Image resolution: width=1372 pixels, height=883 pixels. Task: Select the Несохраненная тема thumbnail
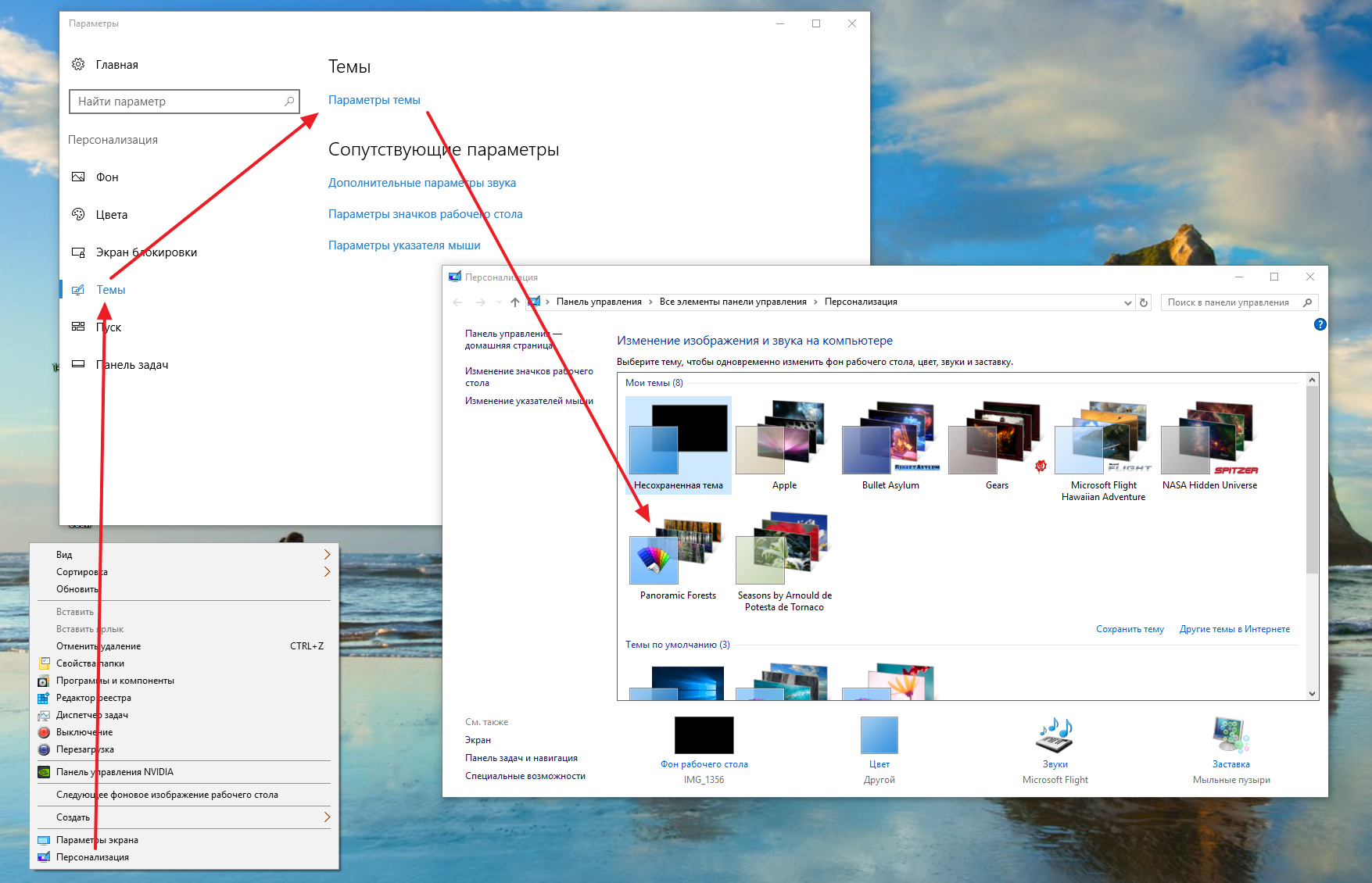[679, 445]
